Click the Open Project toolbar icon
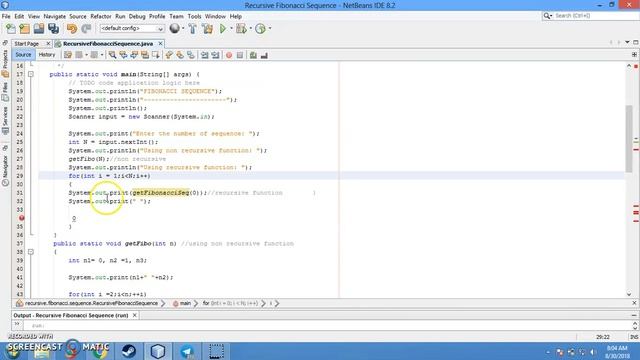This screenshot has height=360, width=640. pos(39,29)
